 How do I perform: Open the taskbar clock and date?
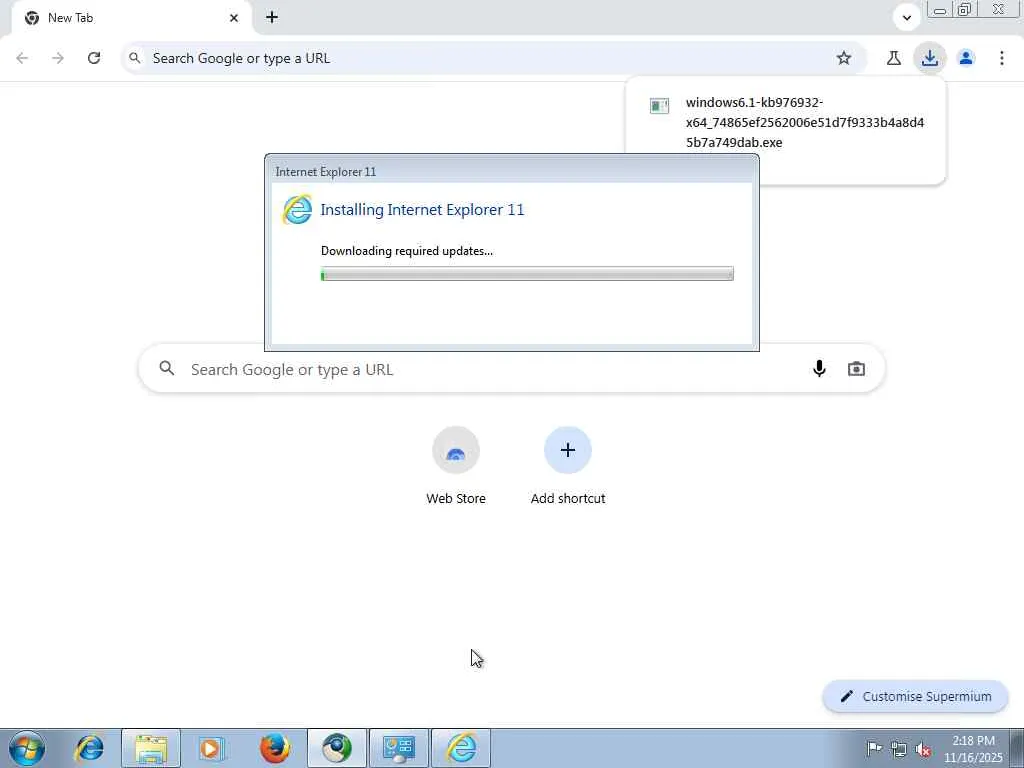click(973, 749)
